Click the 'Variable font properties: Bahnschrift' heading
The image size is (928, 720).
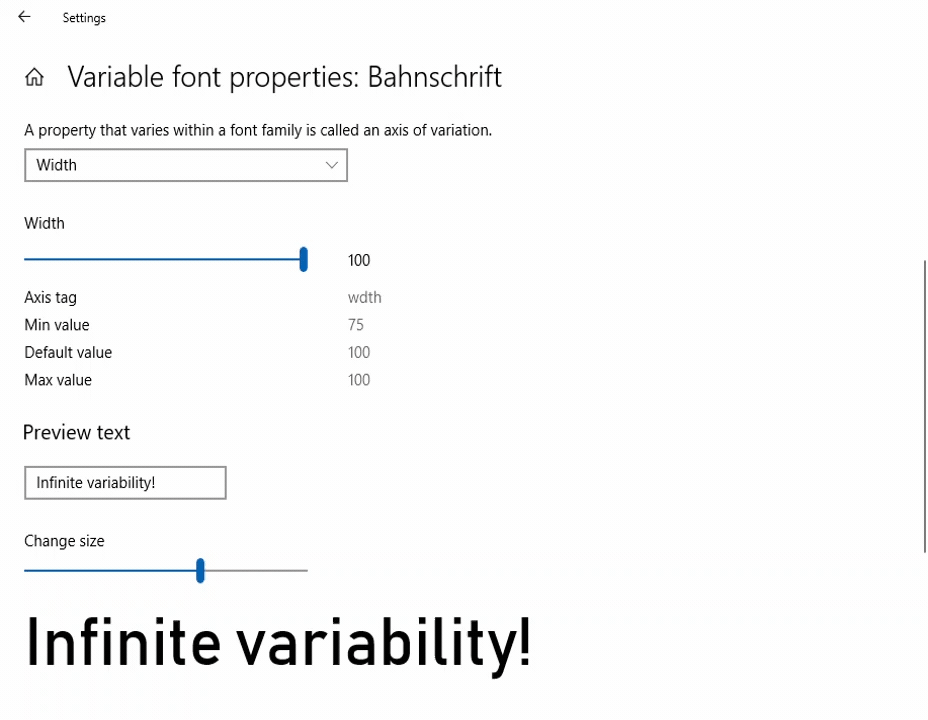[x=285, y=77]
